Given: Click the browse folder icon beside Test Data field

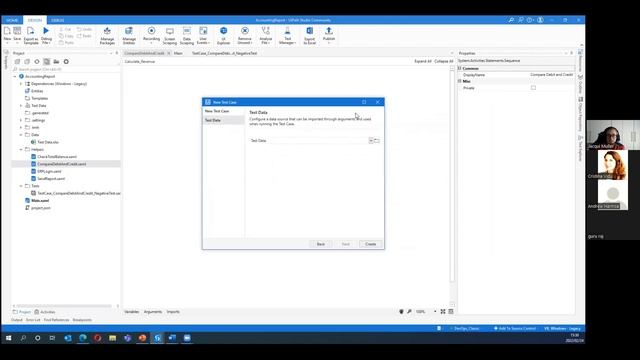Looking at the screenshot, I should point(377,140).
